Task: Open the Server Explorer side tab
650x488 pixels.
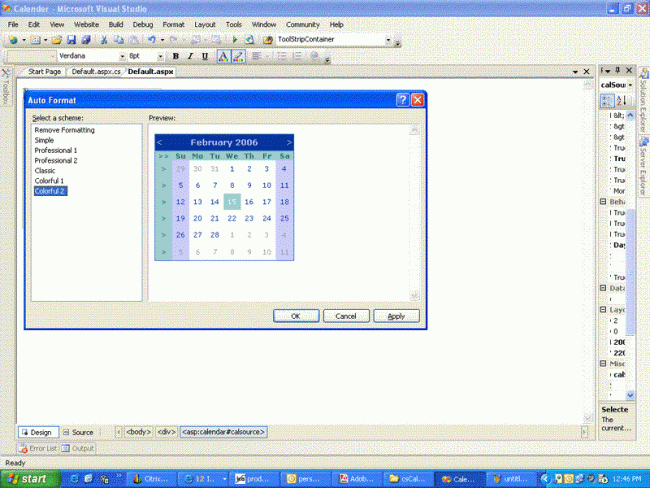Action: coord(644,167)
